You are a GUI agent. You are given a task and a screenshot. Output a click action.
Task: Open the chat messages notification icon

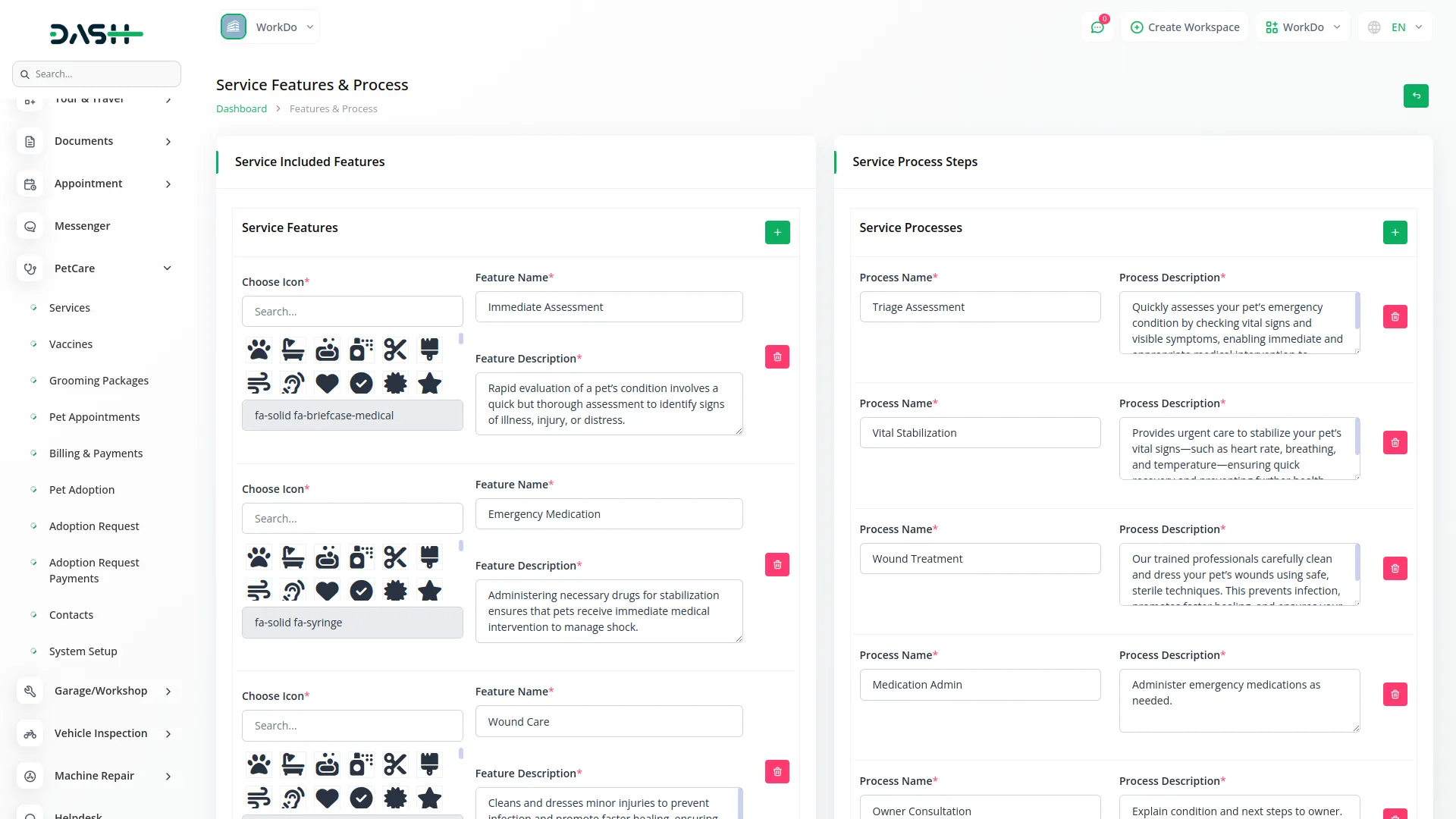point(1097,27)
